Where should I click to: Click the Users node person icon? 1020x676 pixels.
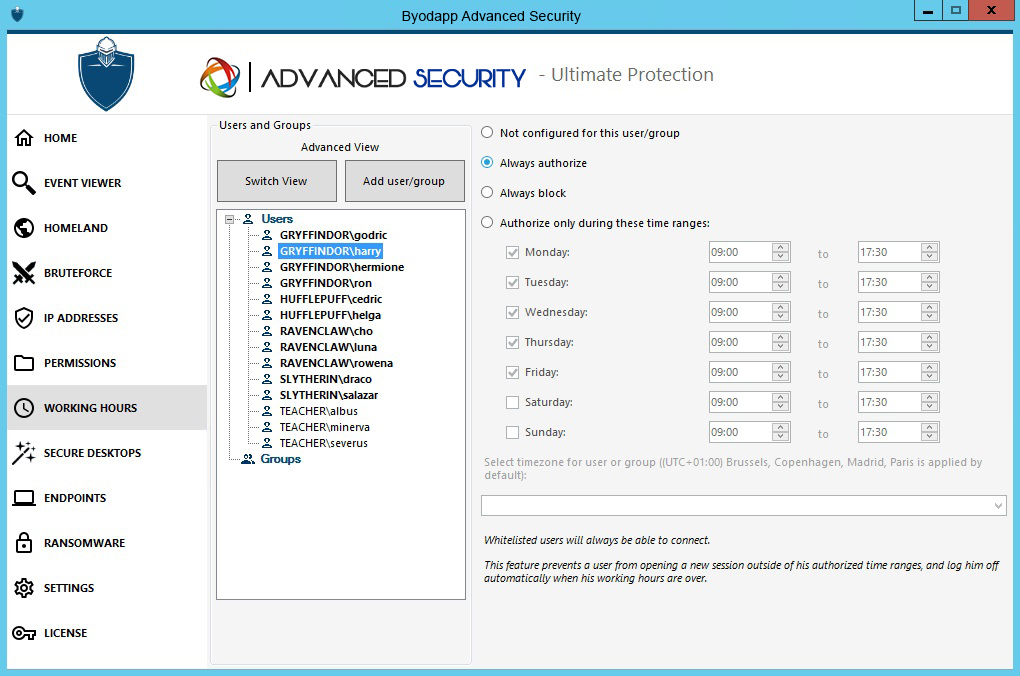pos(248,219)
